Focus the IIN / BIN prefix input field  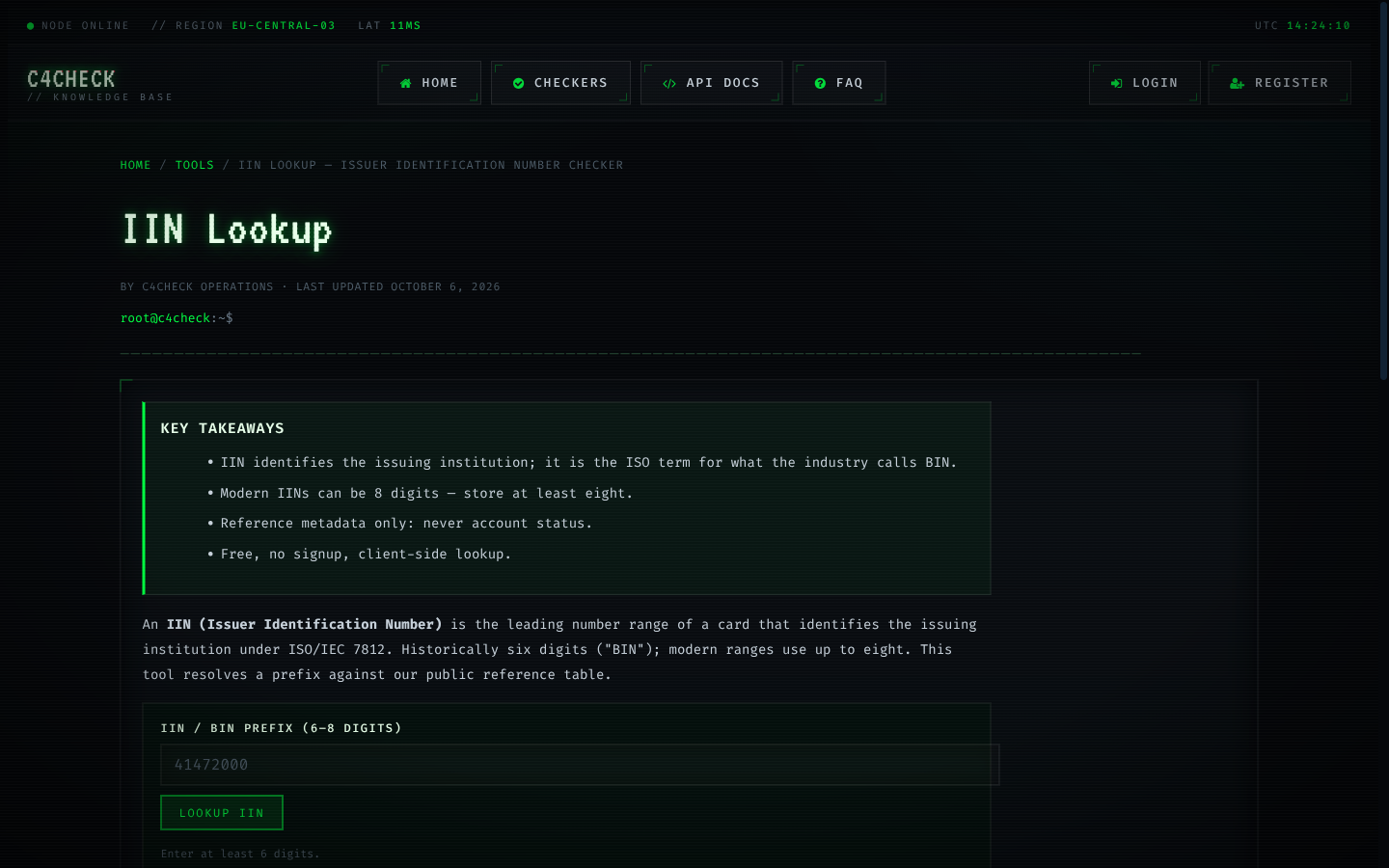point(580,765)
